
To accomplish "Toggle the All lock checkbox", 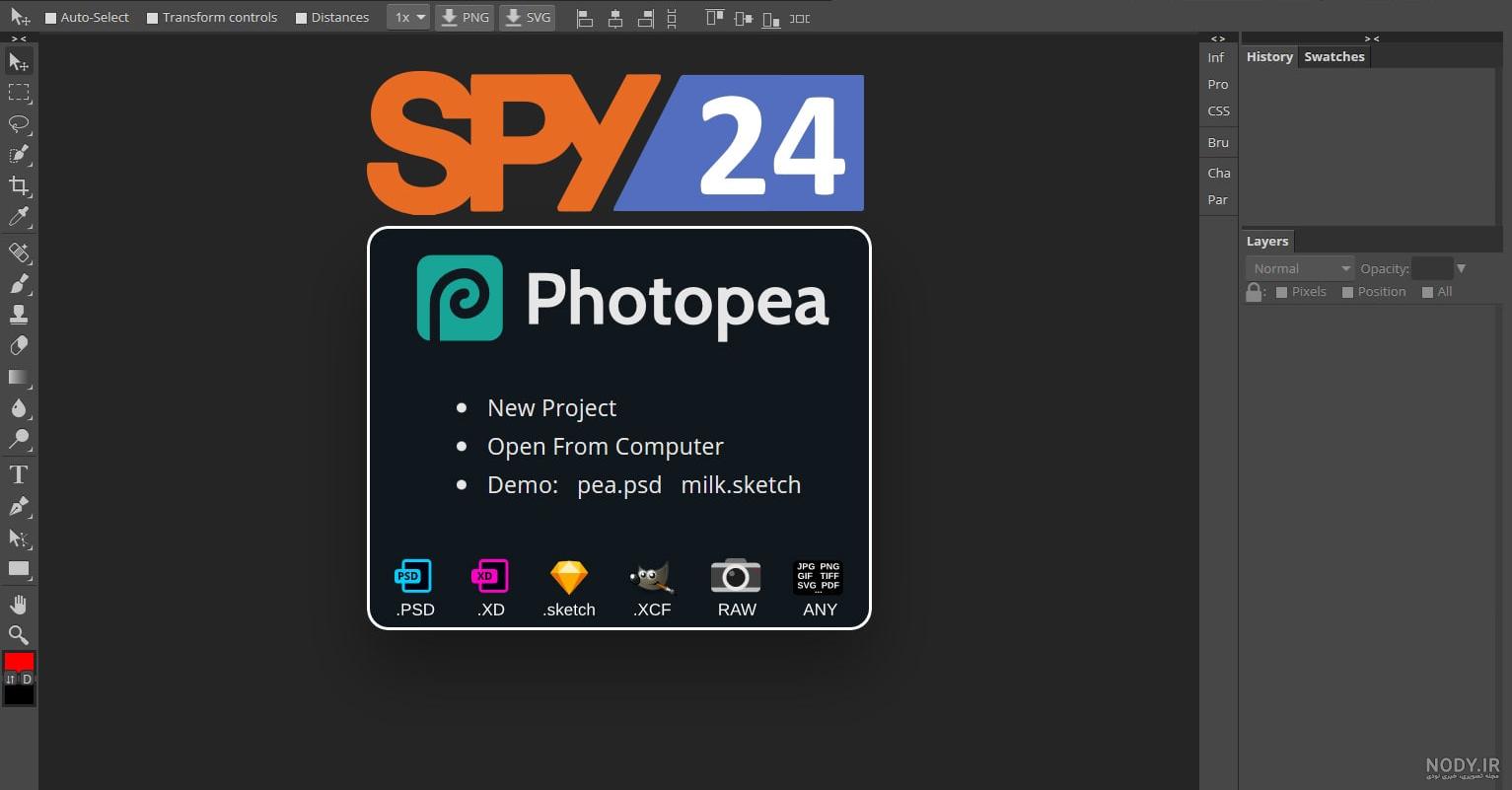I will [1427, 292].
